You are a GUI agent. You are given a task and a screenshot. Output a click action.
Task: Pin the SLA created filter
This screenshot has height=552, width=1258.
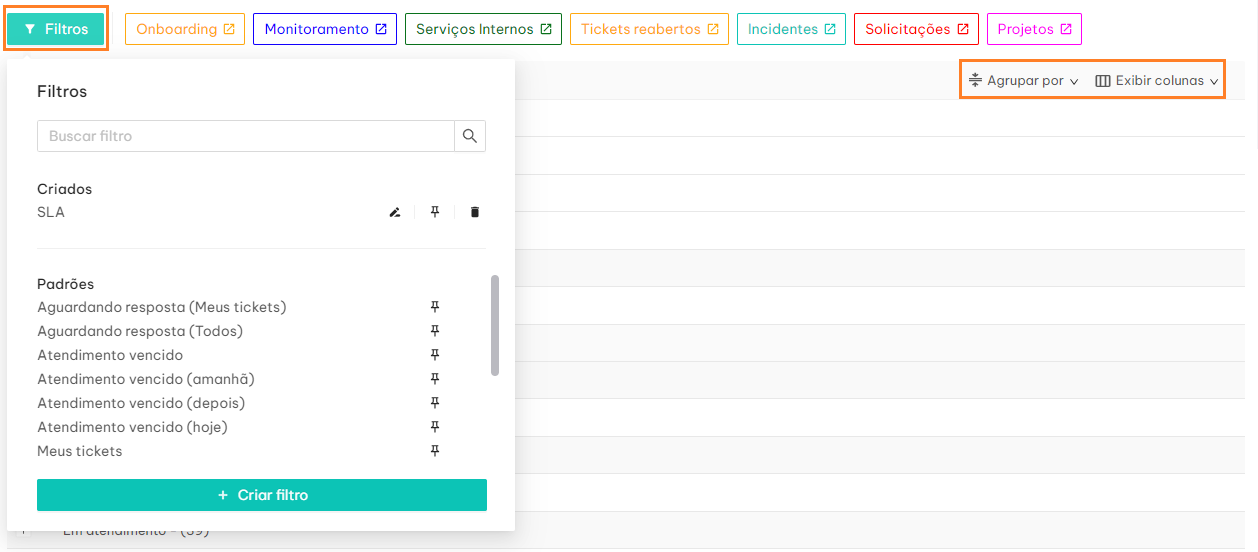tap(435, 212)
